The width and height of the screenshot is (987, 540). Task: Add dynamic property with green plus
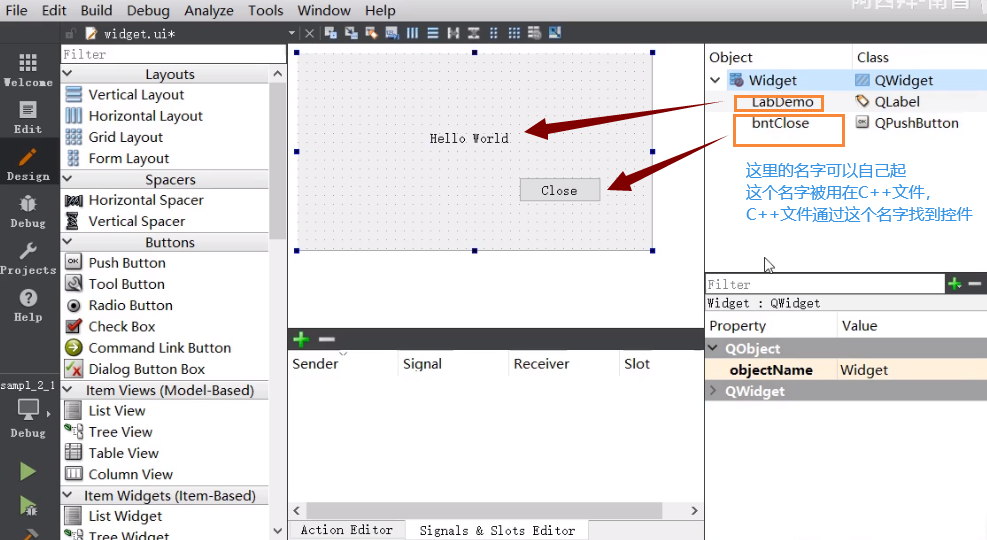click(x=954, y=284)
